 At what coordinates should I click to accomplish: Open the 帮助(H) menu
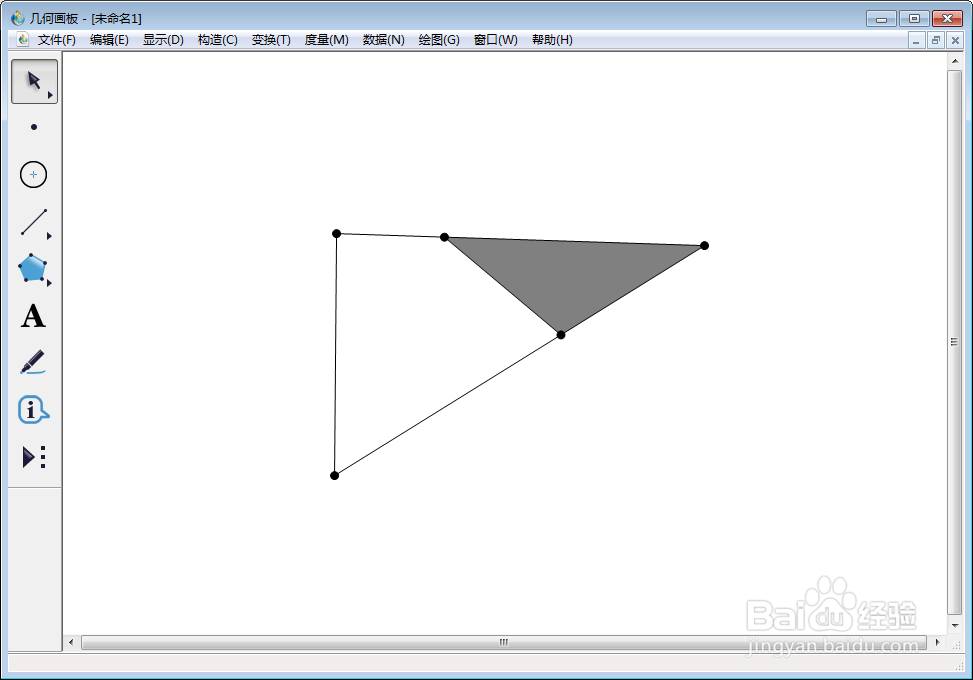coord(552,40)
